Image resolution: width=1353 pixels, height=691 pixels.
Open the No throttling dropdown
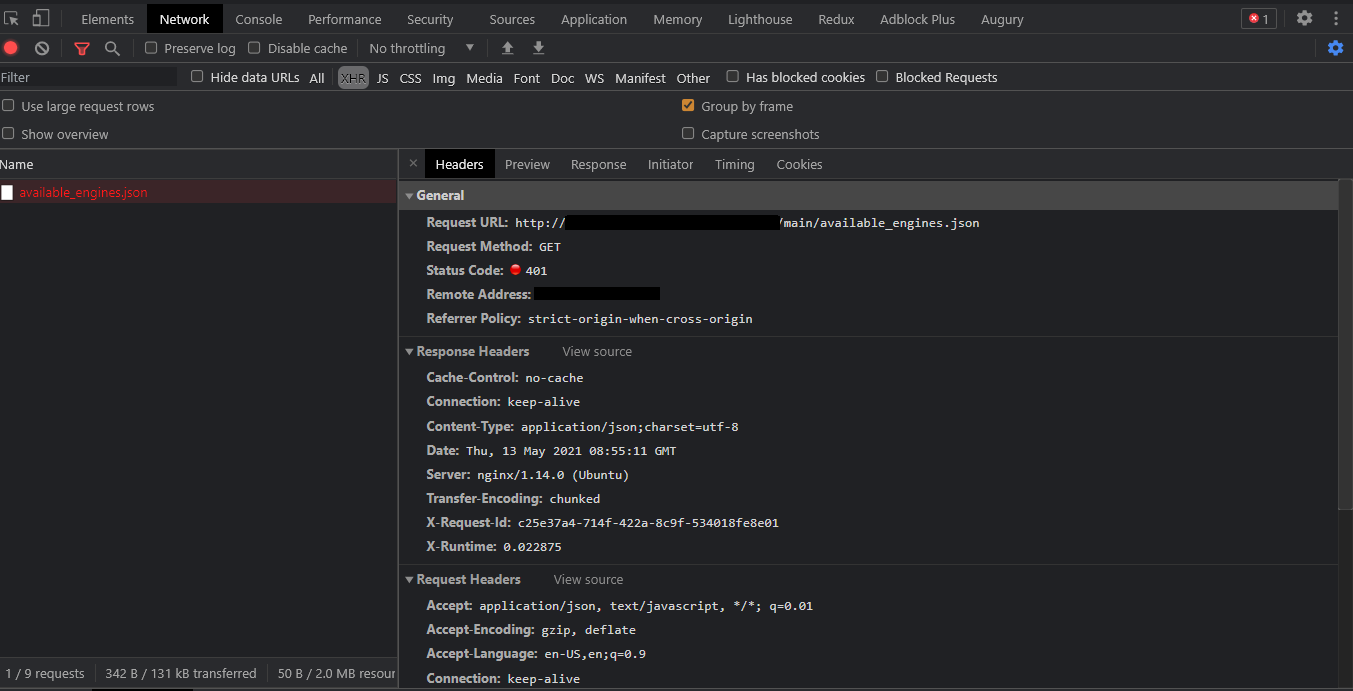(x=420, y=47)
